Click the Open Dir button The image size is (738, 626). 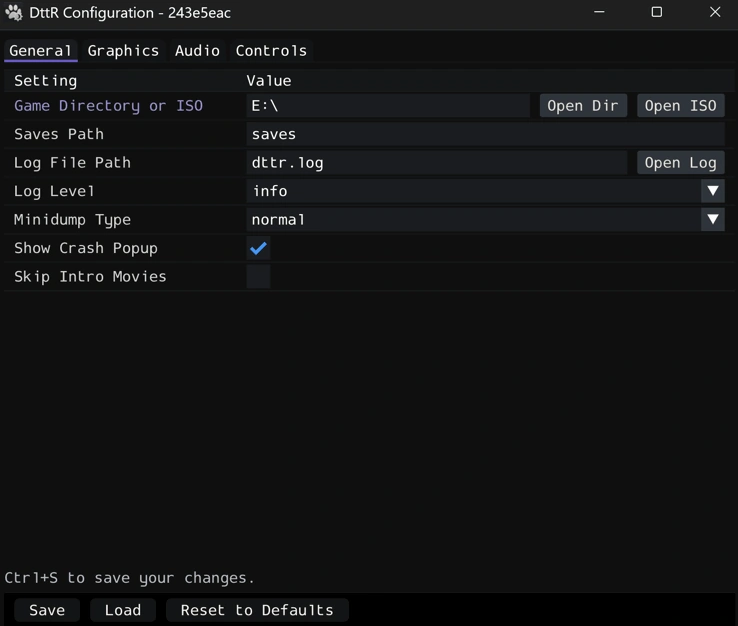coord(583,105)
